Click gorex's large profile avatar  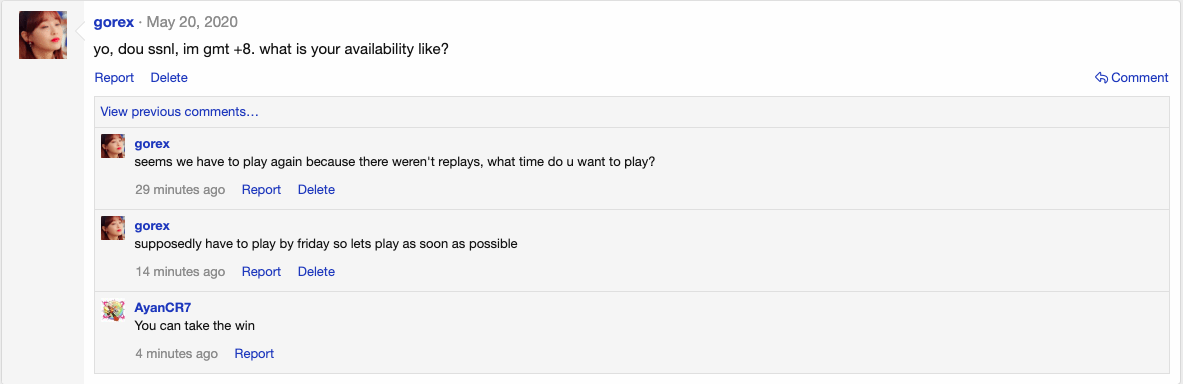(42, 35)
